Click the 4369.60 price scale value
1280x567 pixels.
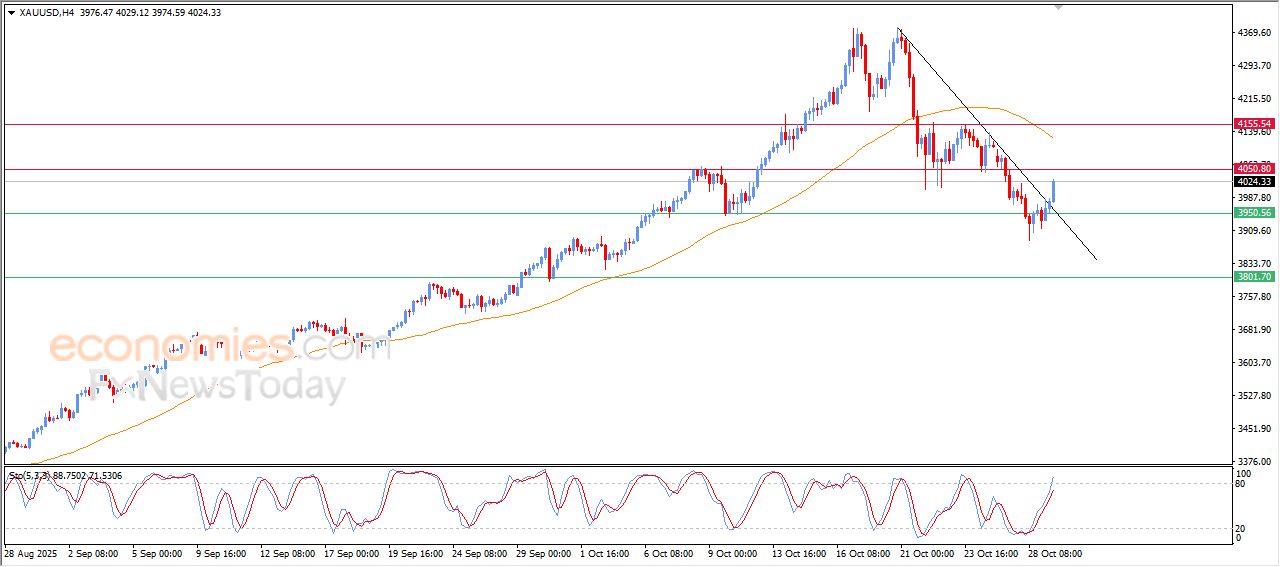(x=1253, y=33)
